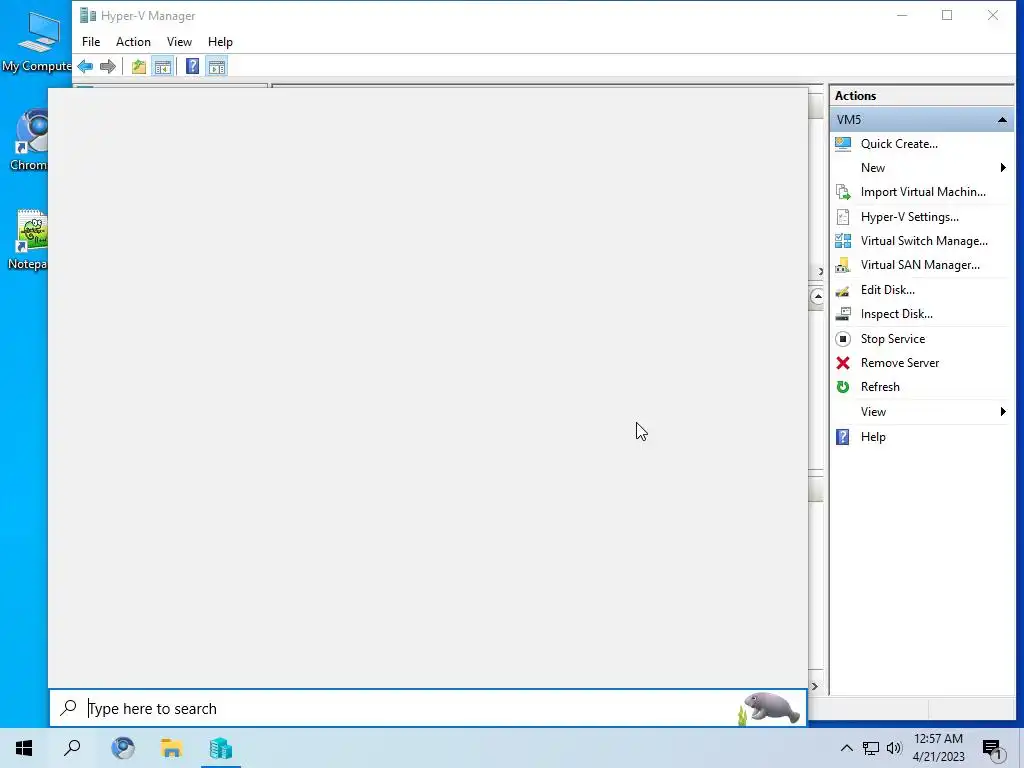Viewport: 1024px width, 768px height.
Task: Click Hyper-V Manager taskbar icon
Action: (221, 748)
